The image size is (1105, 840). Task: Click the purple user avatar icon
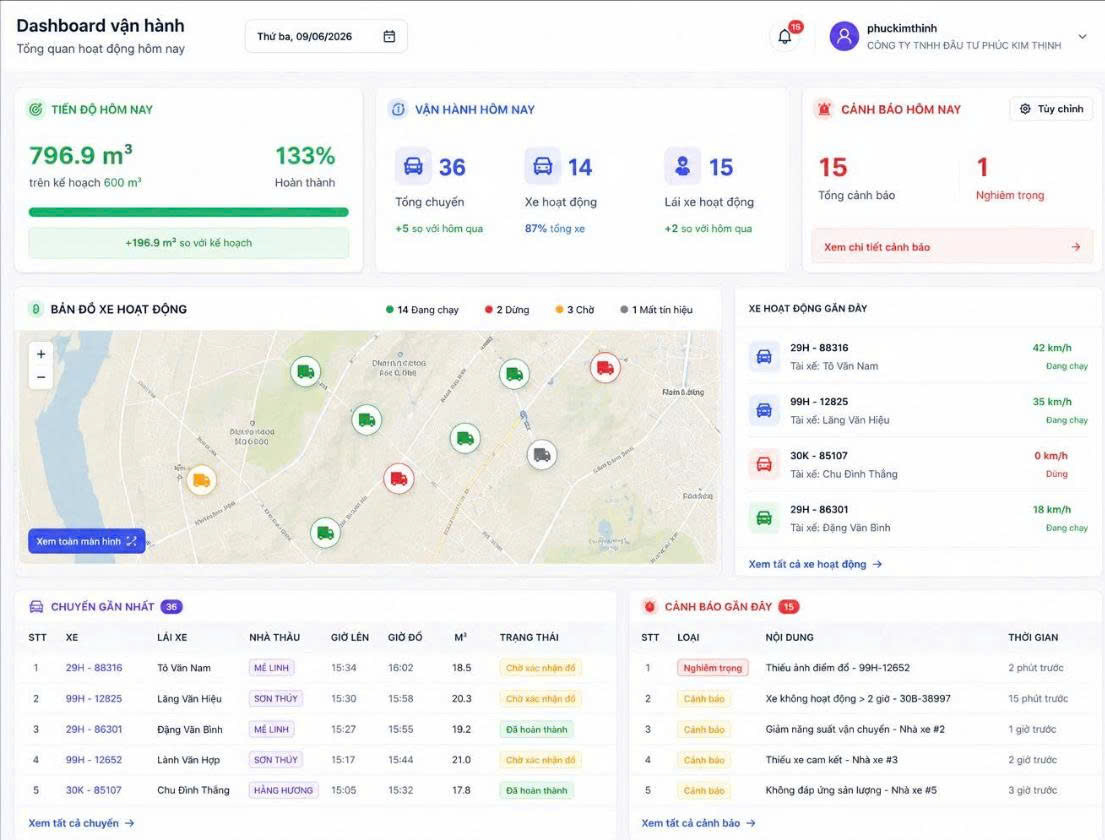click(844, 36)
